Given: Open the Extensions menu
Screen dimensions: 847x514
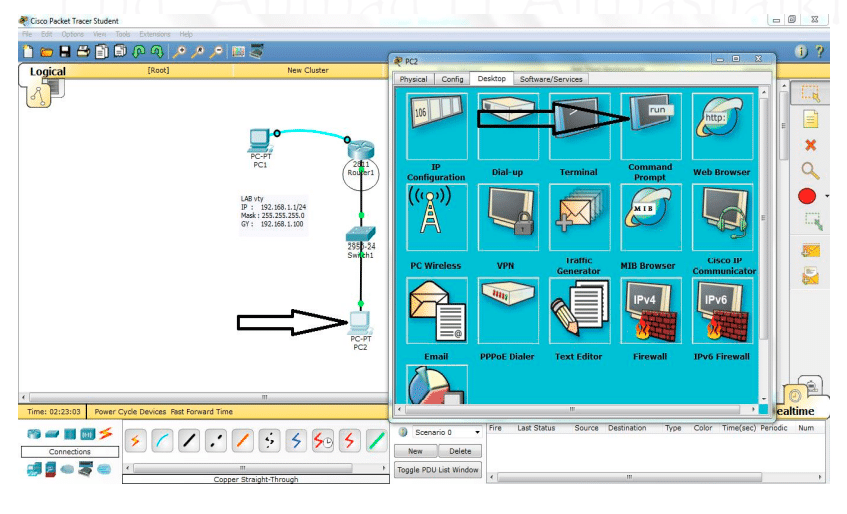Looking at the screenshot, I should tap(154, 34).
